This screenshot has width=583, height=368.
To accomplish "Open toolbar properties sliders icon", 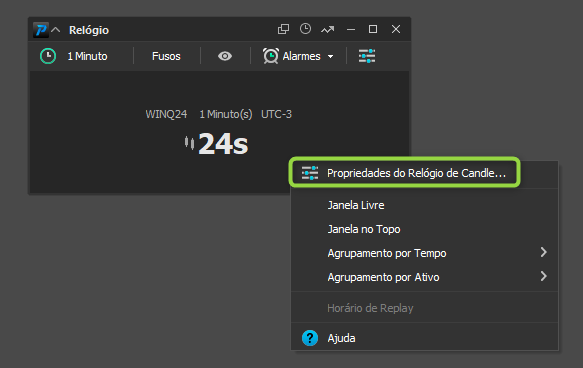I will [367, 56].
